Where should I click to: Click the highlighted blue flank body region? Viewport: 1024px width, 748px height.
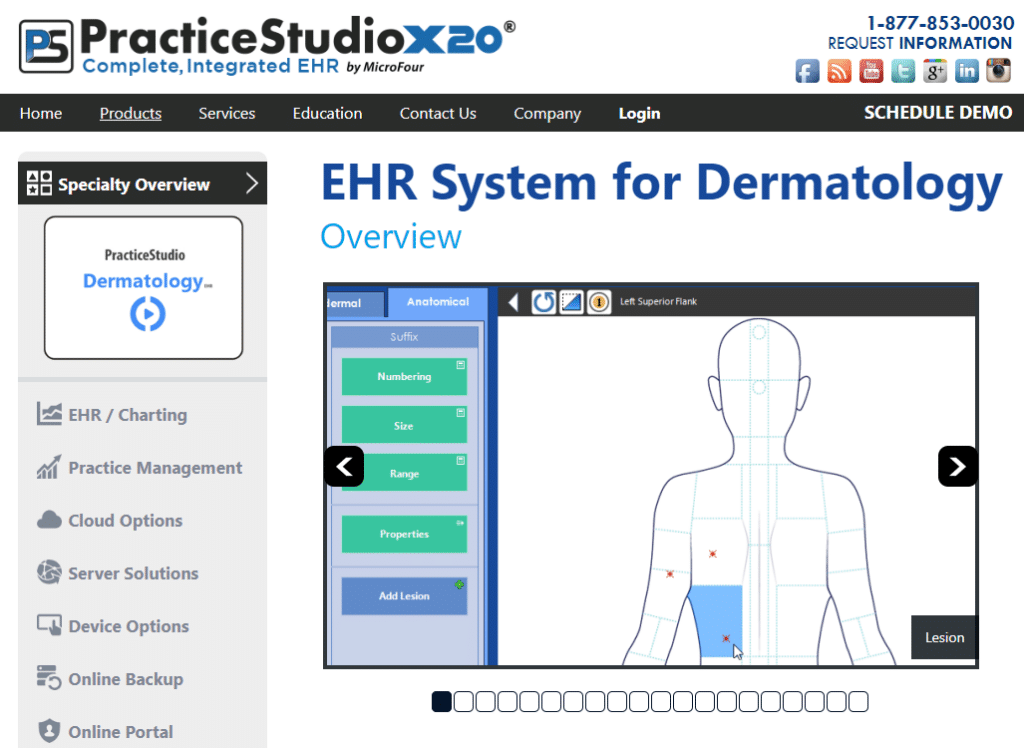coord(716,621)
